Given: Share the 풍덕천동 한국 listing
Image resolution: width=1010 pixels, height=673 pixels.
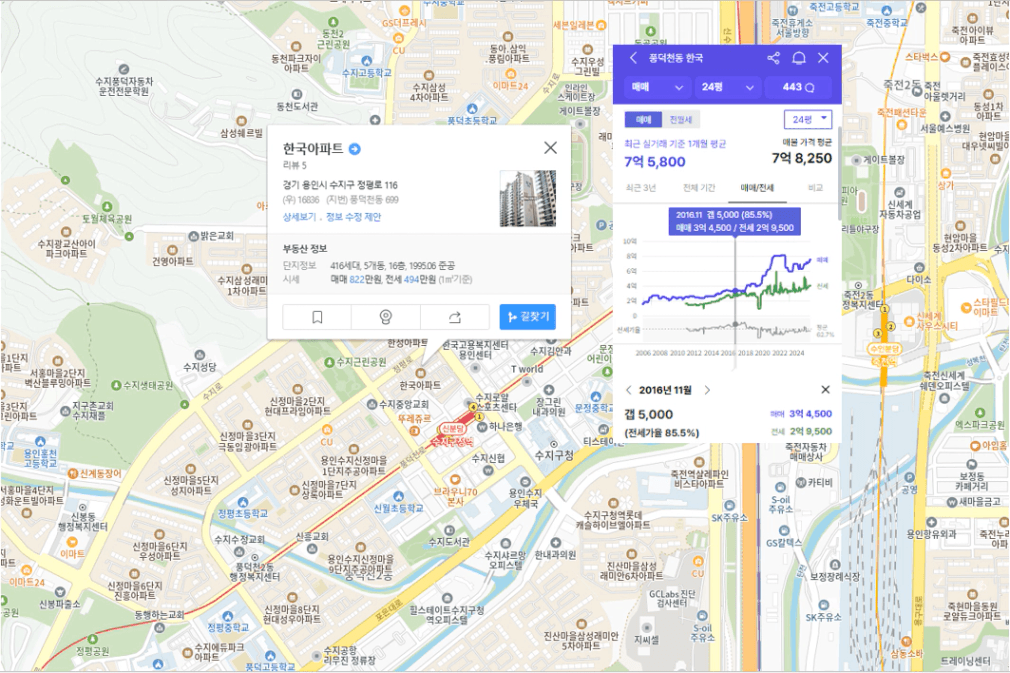Looking at the screenshot, I should coord(774,58).
